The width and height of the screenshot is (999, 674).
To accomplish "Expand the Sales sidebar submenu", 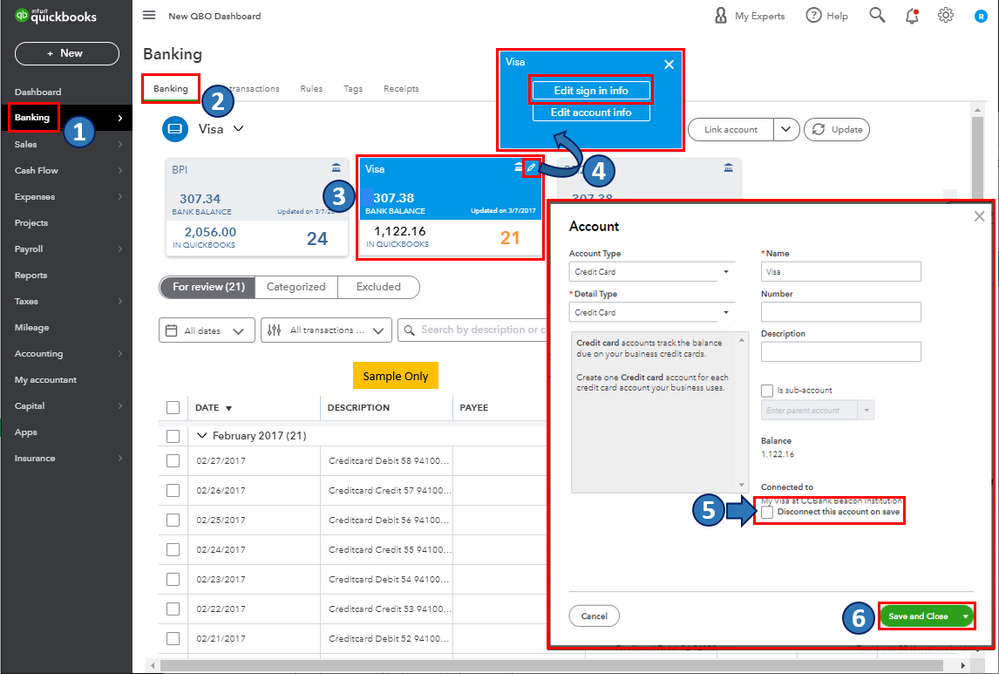I will (120, 145).
